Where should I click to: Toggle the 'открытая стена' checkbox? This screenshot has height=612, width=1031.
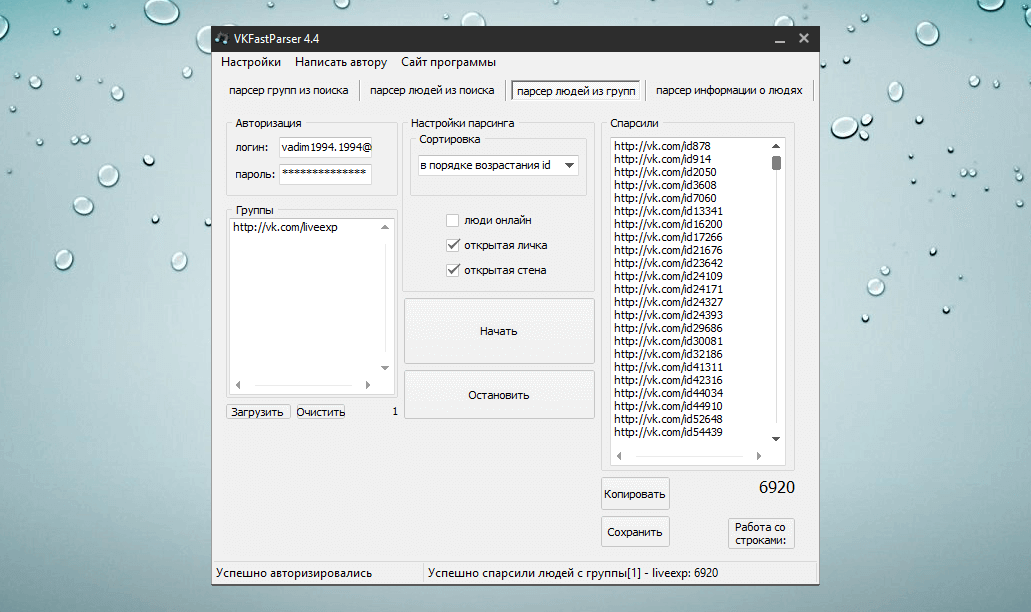coord(453,270)
